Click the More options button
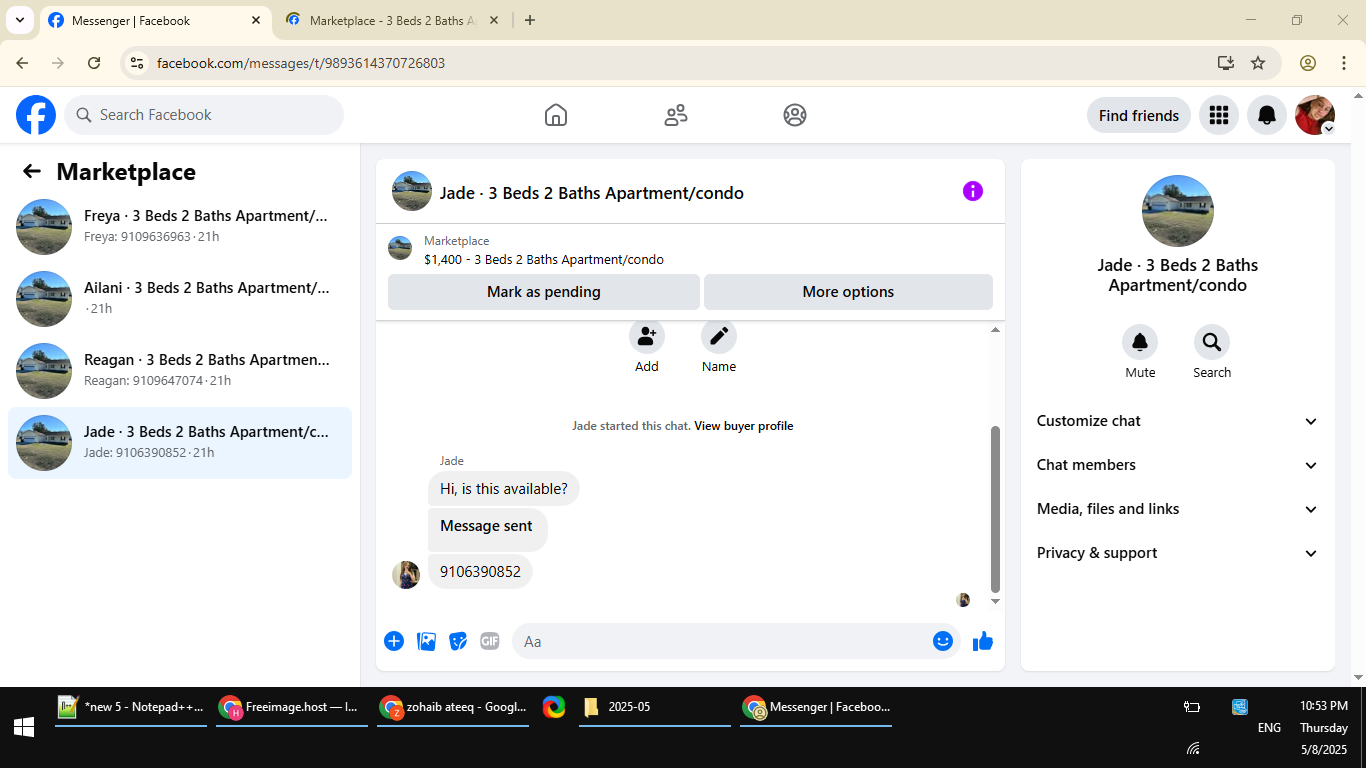Image resolution: width=1366 pixels, height=768 pixels. click(848, 292)
